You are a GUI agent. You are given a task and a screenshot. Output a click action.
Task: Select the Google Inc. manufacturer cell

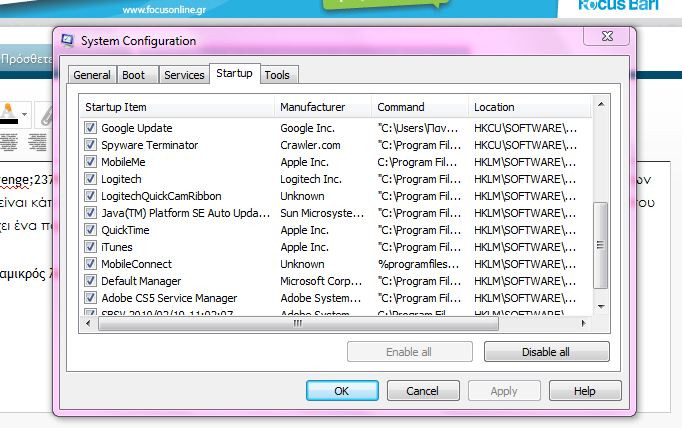(308, 128)
